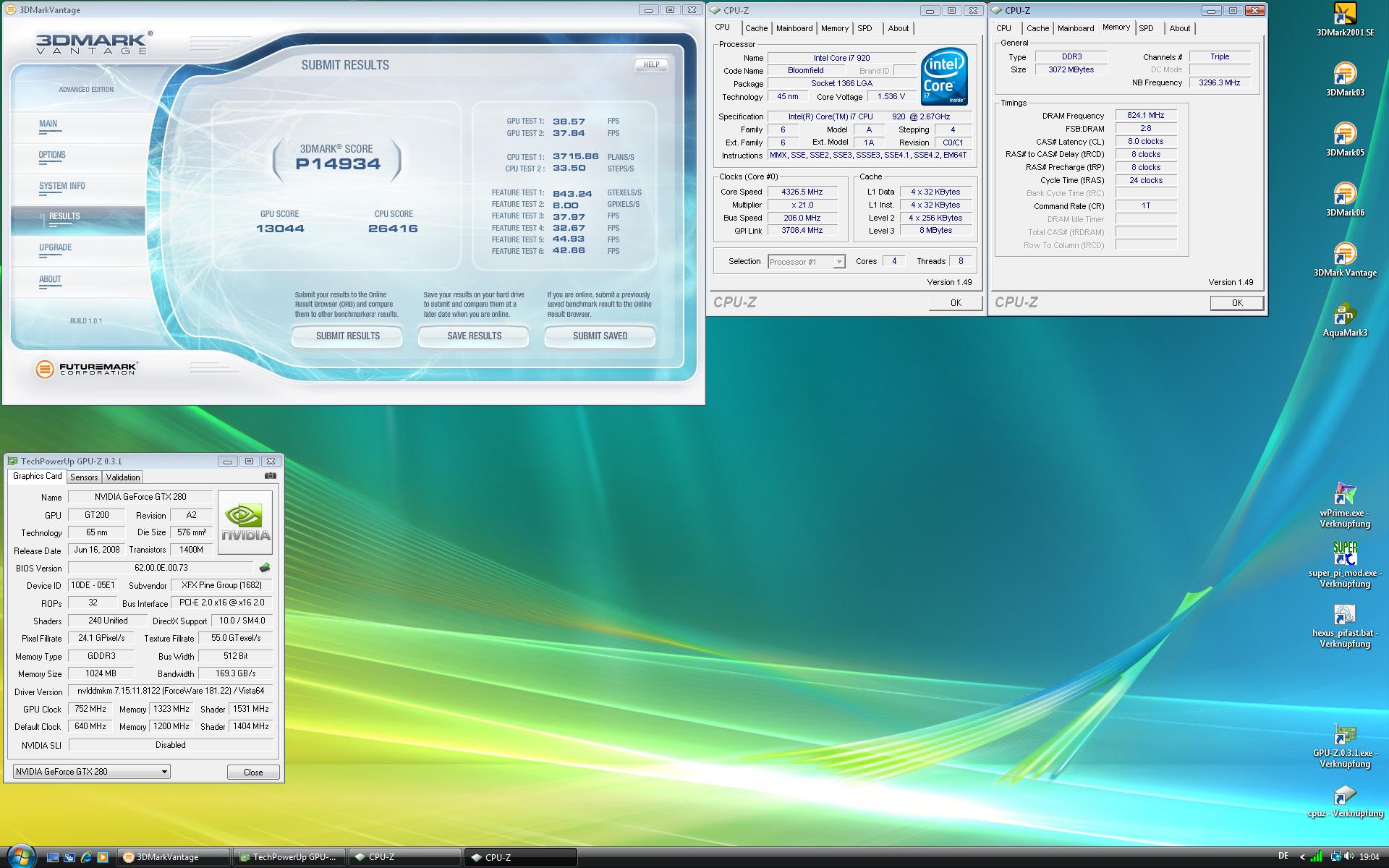Click Show Desktop in quick launch

[x=53, y=857]
